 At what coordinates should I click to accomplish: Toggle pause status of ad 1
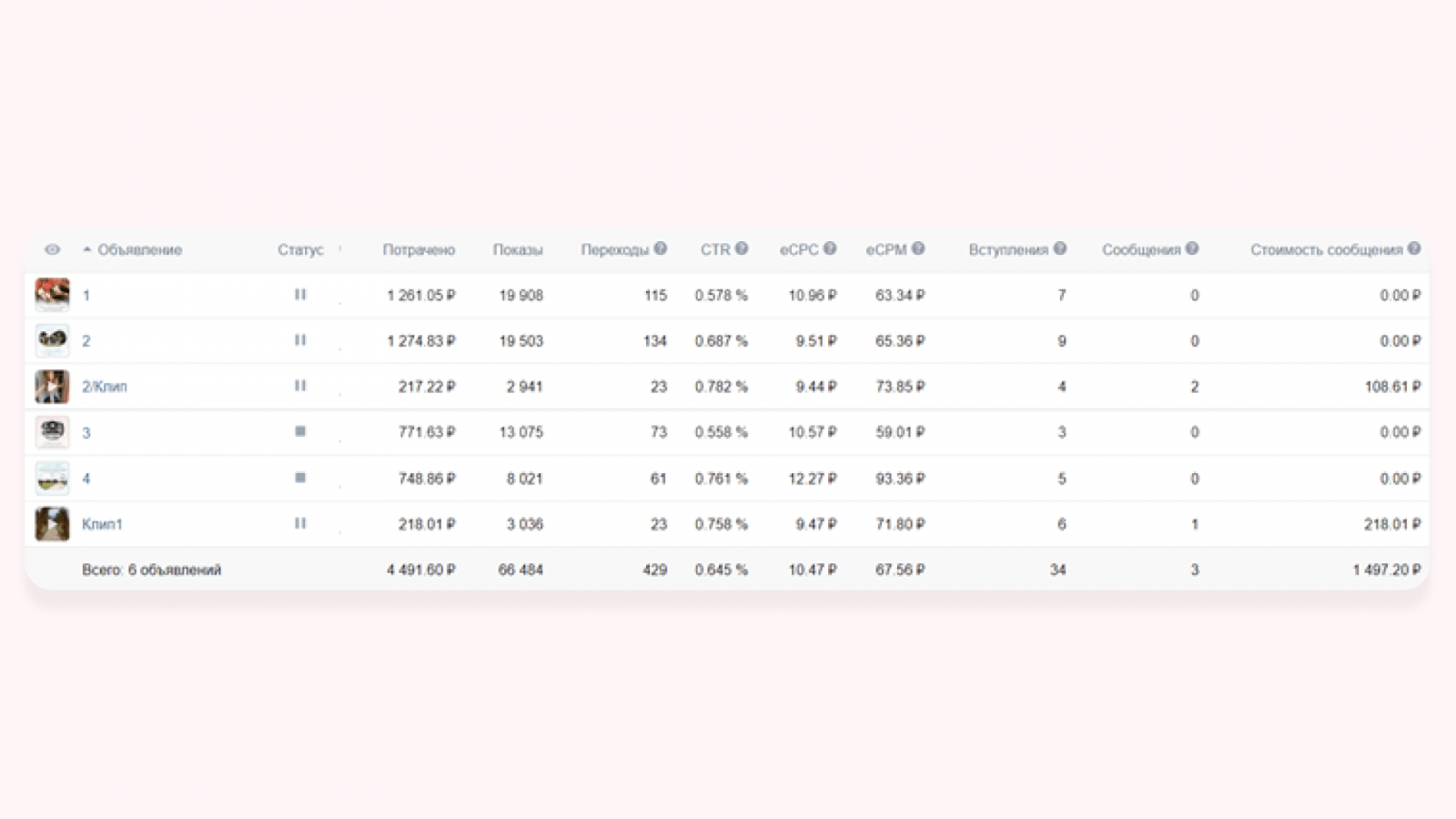(x=300, y=295)
